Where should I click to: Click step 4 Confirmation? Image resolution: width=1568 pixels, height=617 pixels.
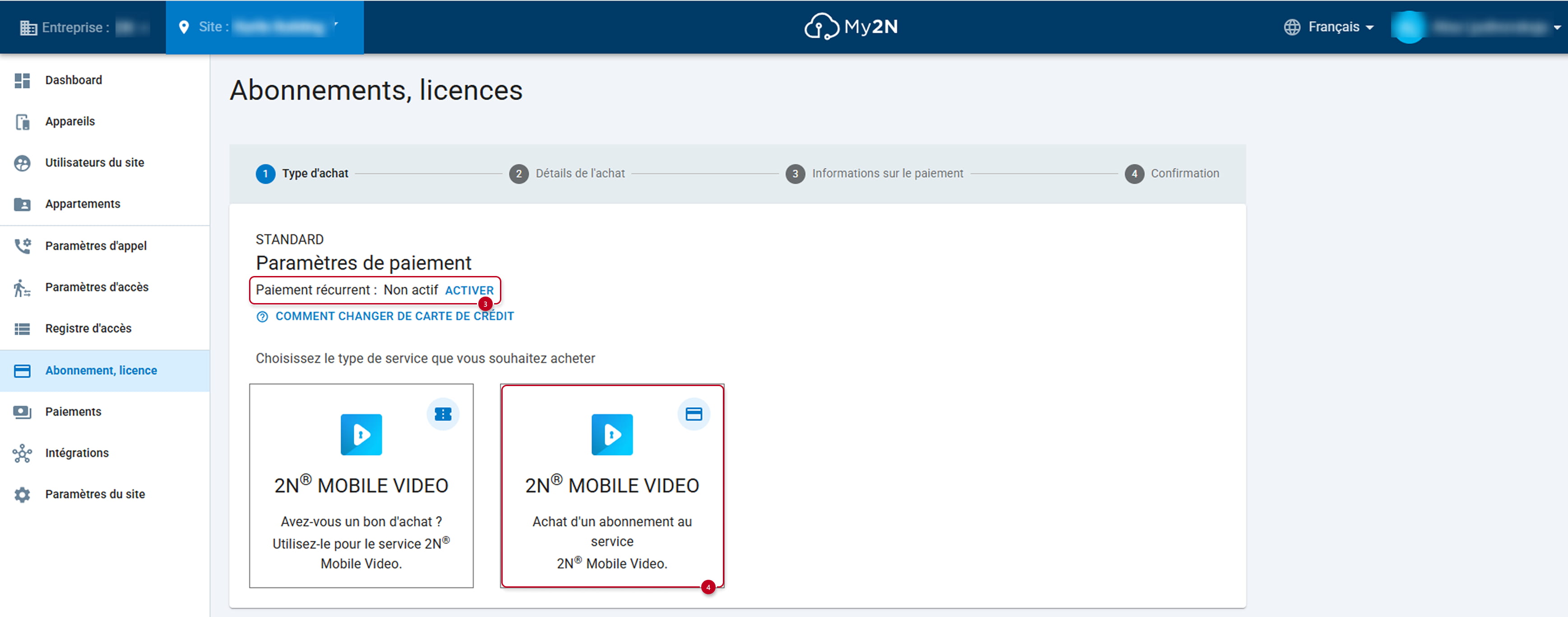[x=1172, y=173]
